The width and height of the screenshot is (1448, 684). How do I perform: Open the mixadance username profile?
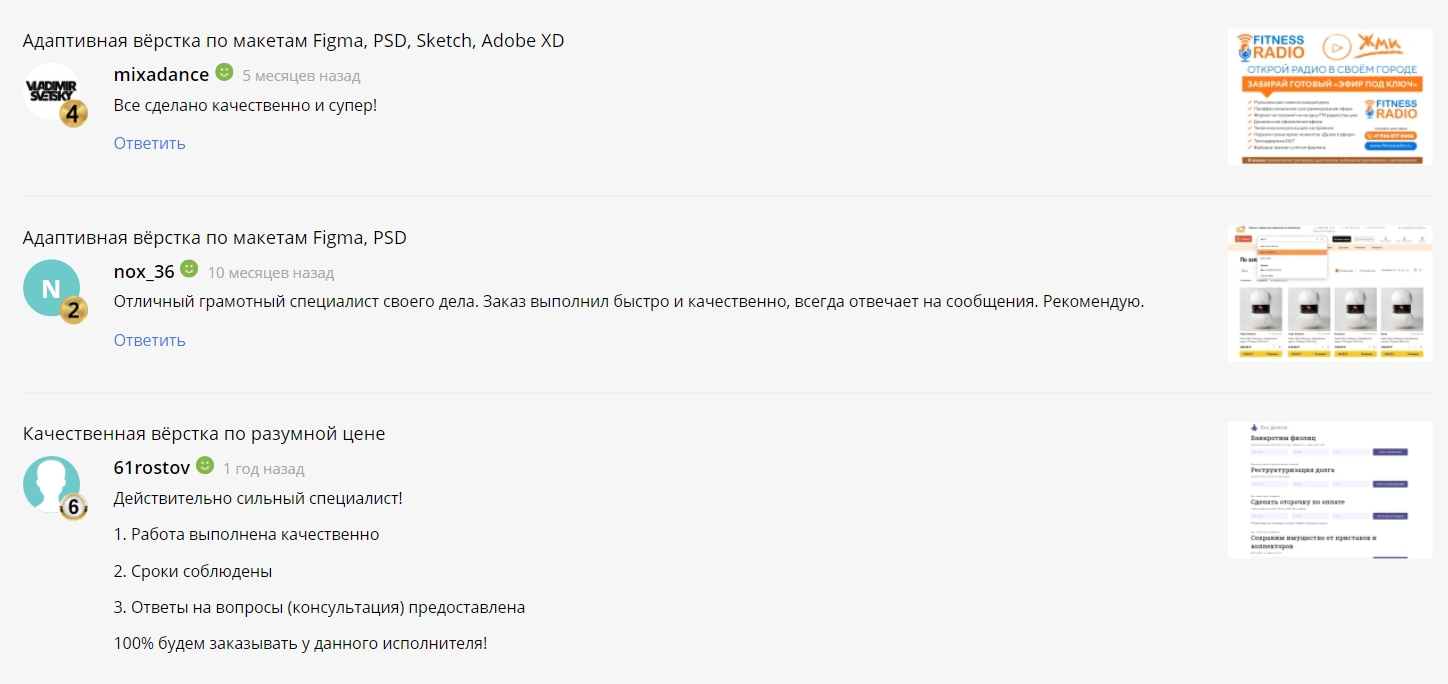161,75
